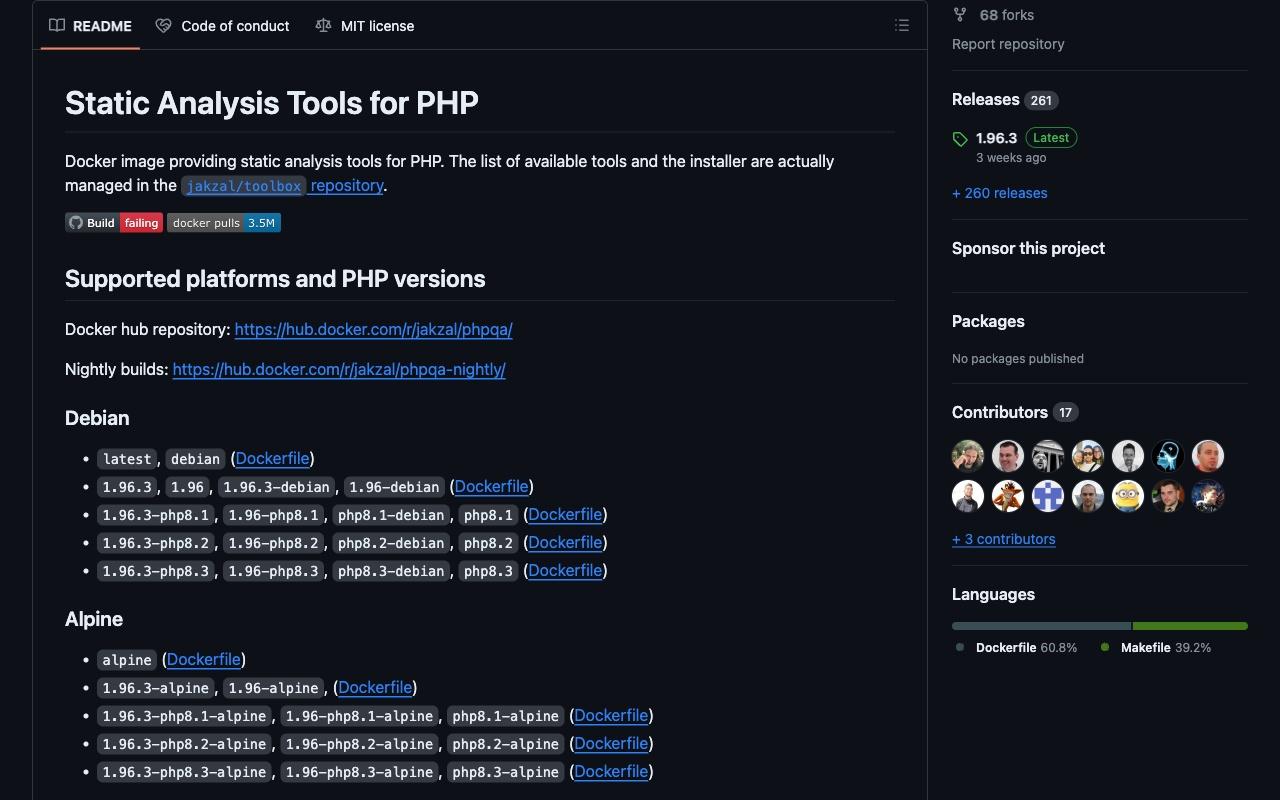The width and height of the screenshot is (1280, 800).
Task: Open Contributors 17 heading link
Action: pos(1015,412)
